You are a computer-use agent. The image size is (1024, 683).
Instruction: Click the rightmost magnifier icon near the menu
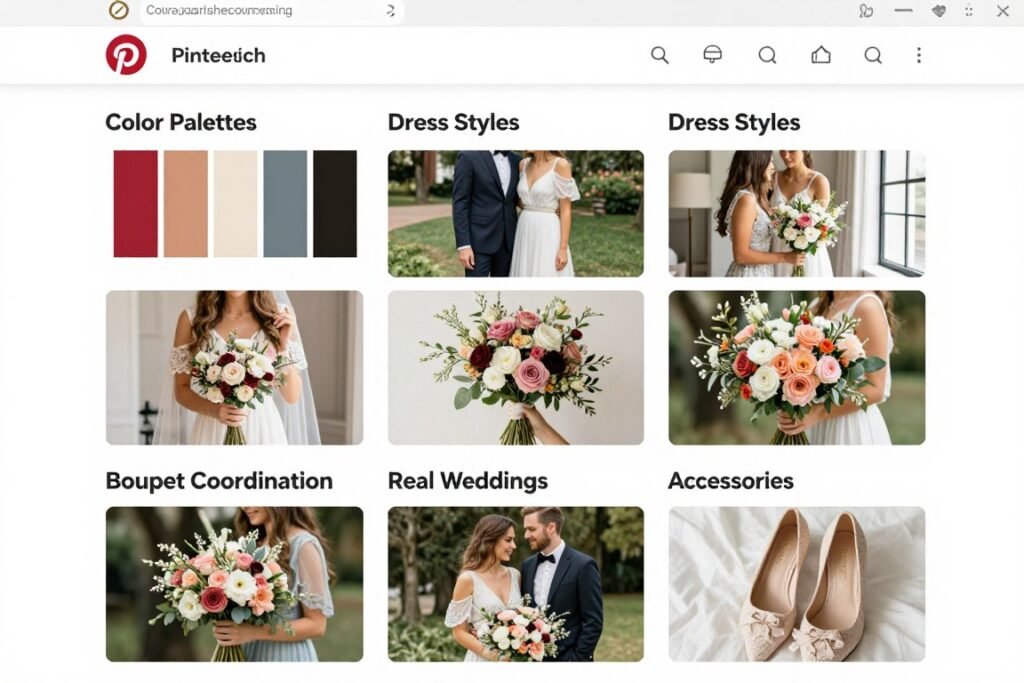872,55
